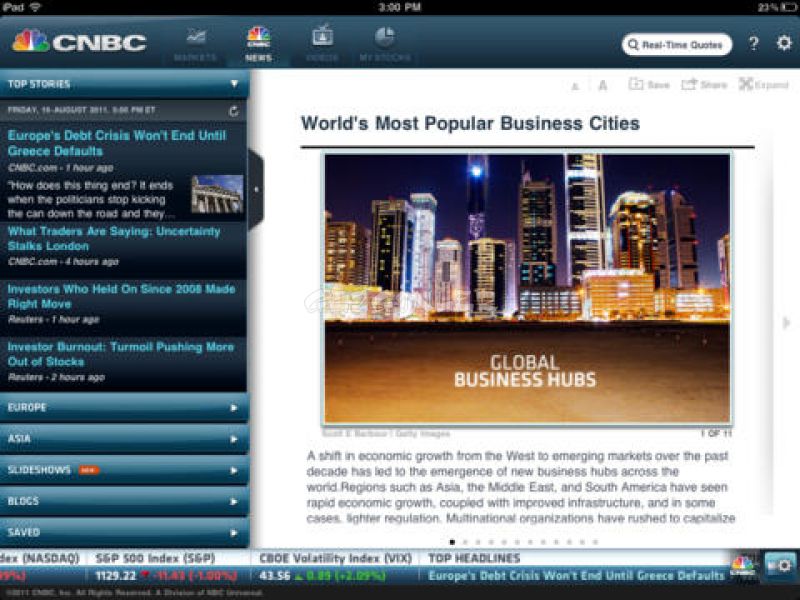800x600 pixels.
Task: Increase article font size with large A
Action: click(x=603, y=85)
